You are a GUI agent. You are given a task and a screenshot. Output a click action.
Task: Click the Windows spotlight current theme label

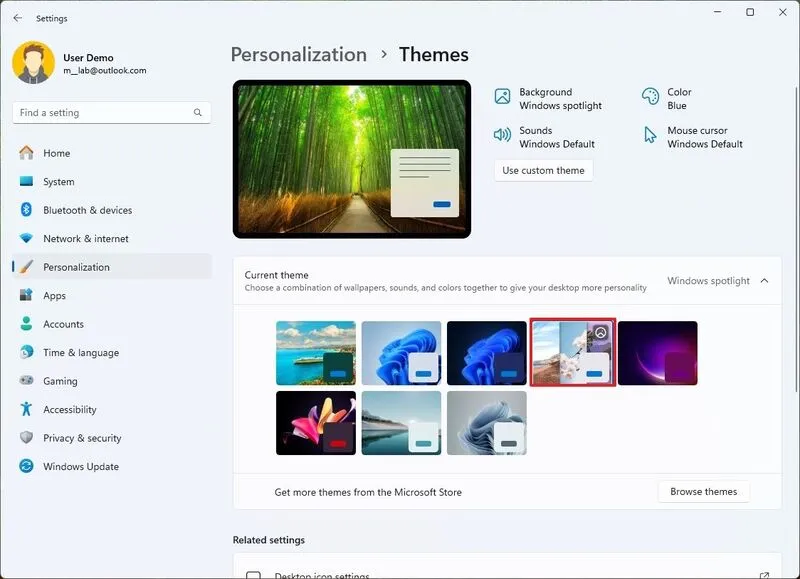[x=708, y=281]
